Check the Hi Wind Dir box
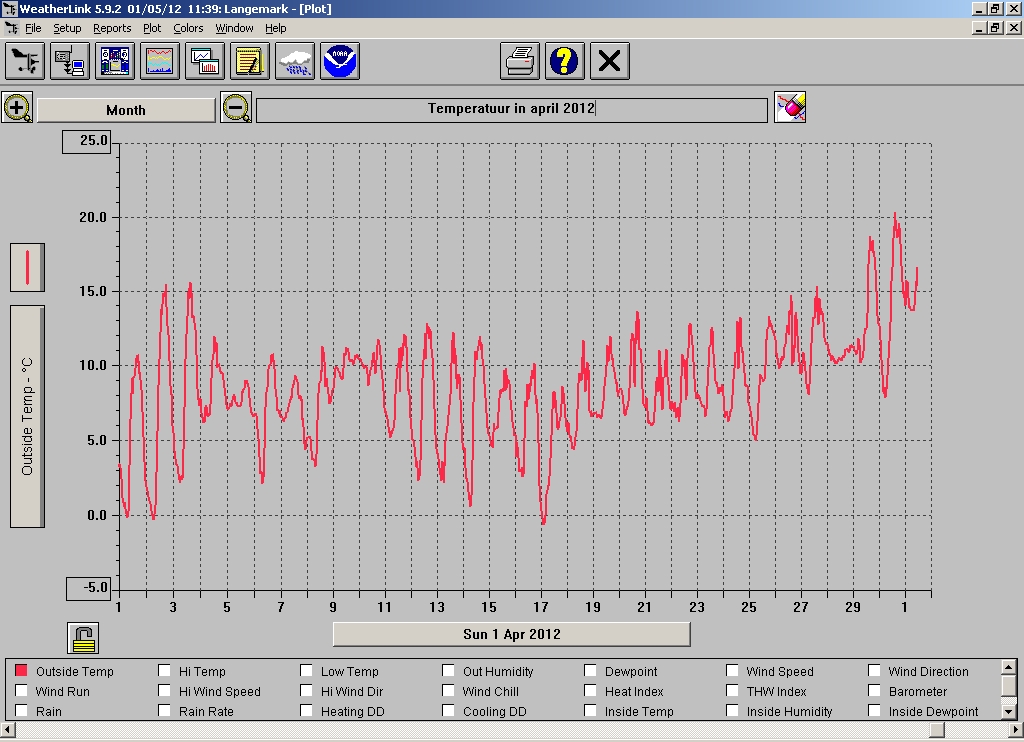This screenshot has height=742, width=1024. 306,690
